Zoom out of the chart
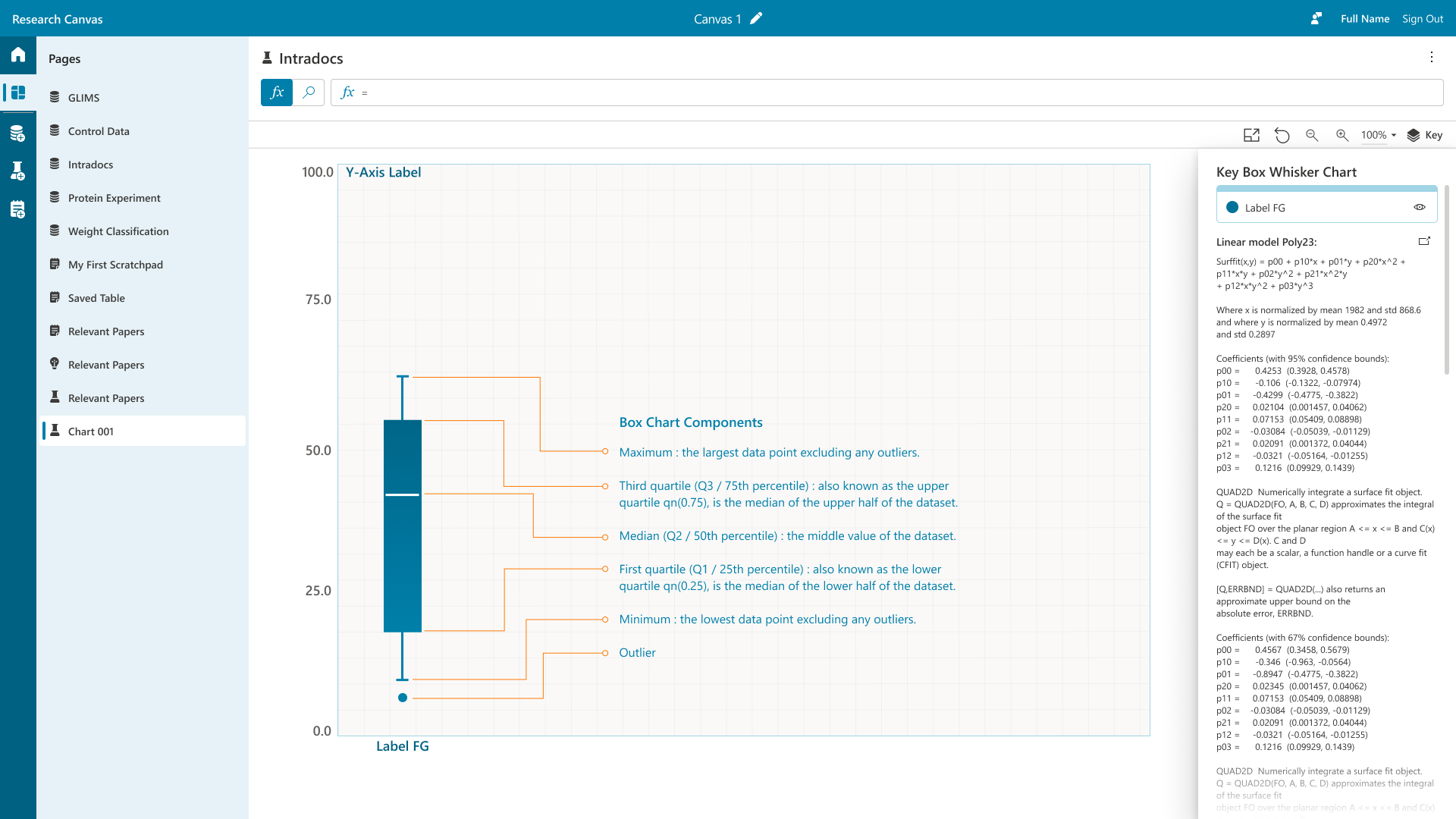 click(1312, 135)
